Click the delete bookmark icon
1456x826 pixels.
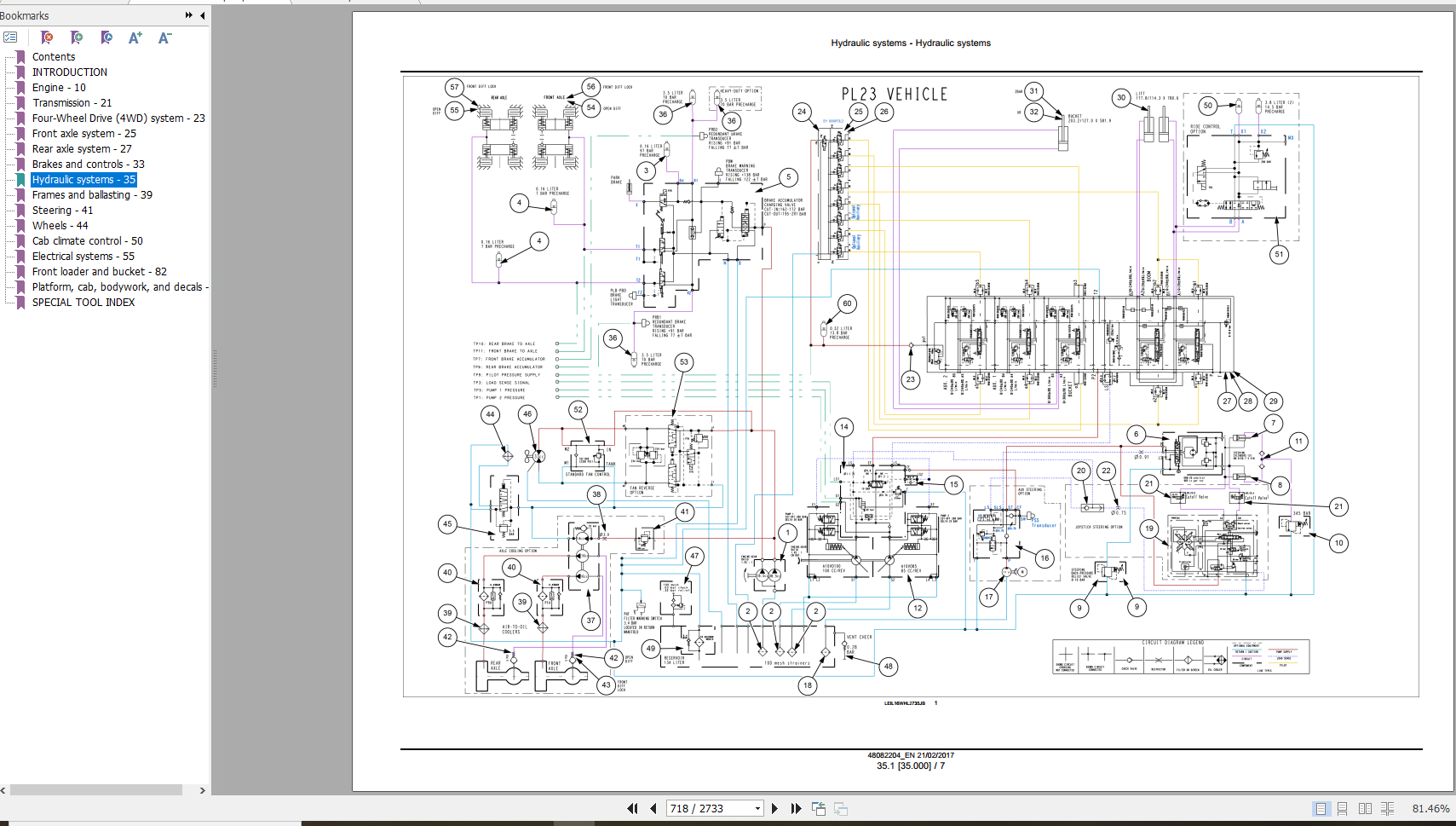[x=47, y=38]
